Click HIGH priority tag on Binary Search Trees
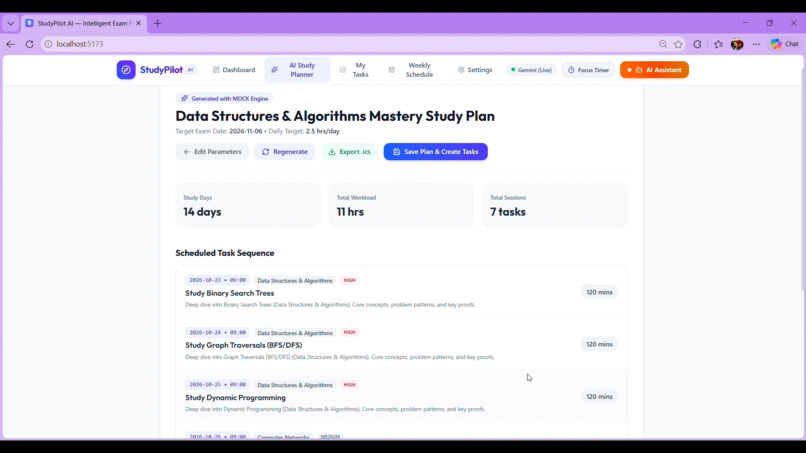This screenshot has height=453, width=806. (350, 280)
